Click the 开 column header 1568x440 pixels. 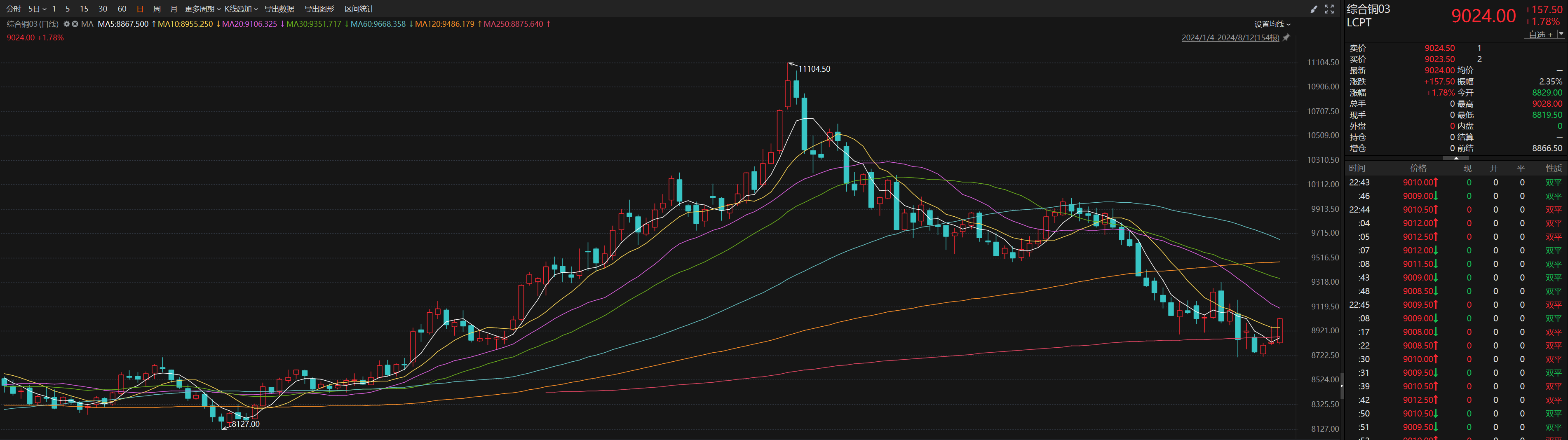point(1494,168)
